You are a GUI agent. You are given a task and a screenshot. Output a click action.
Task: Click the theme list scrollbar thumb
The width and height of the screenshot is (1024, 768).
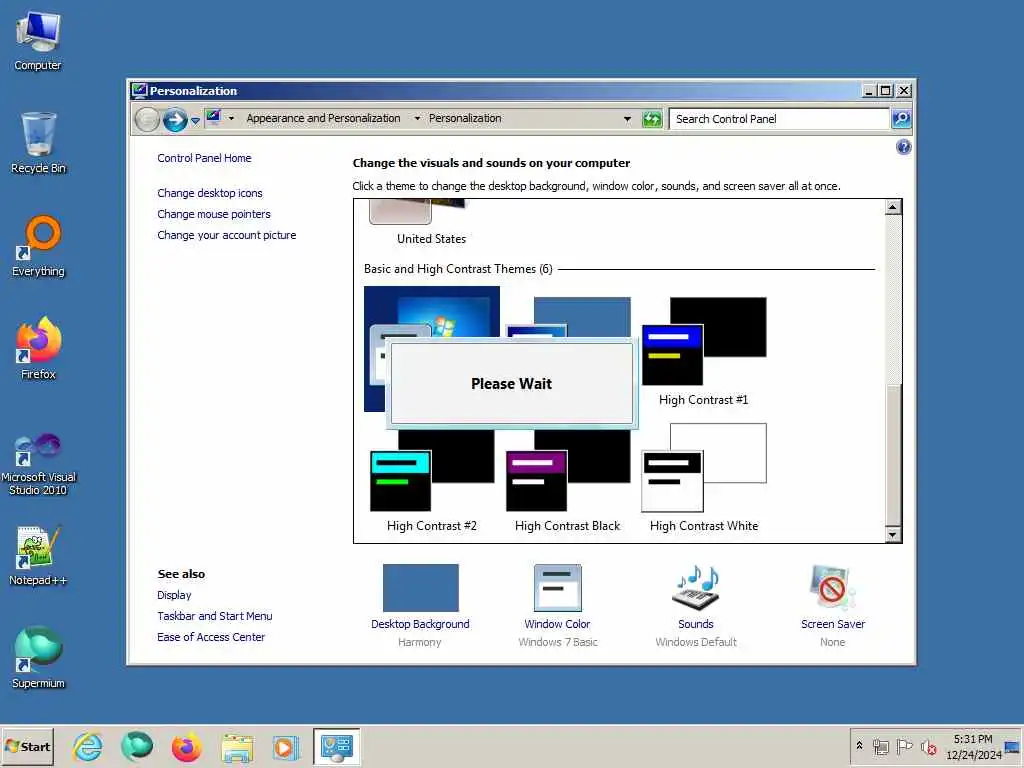tap(893, 454)
